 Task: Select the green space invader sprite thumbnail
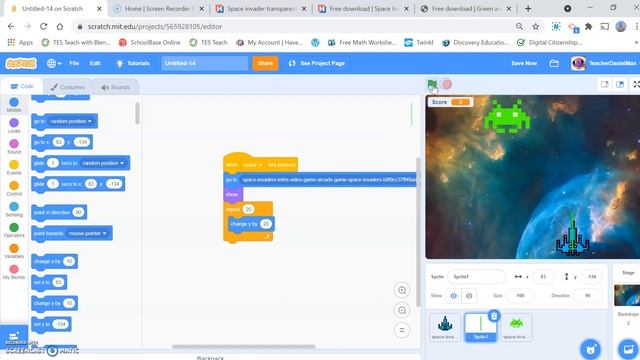[516, 327]
